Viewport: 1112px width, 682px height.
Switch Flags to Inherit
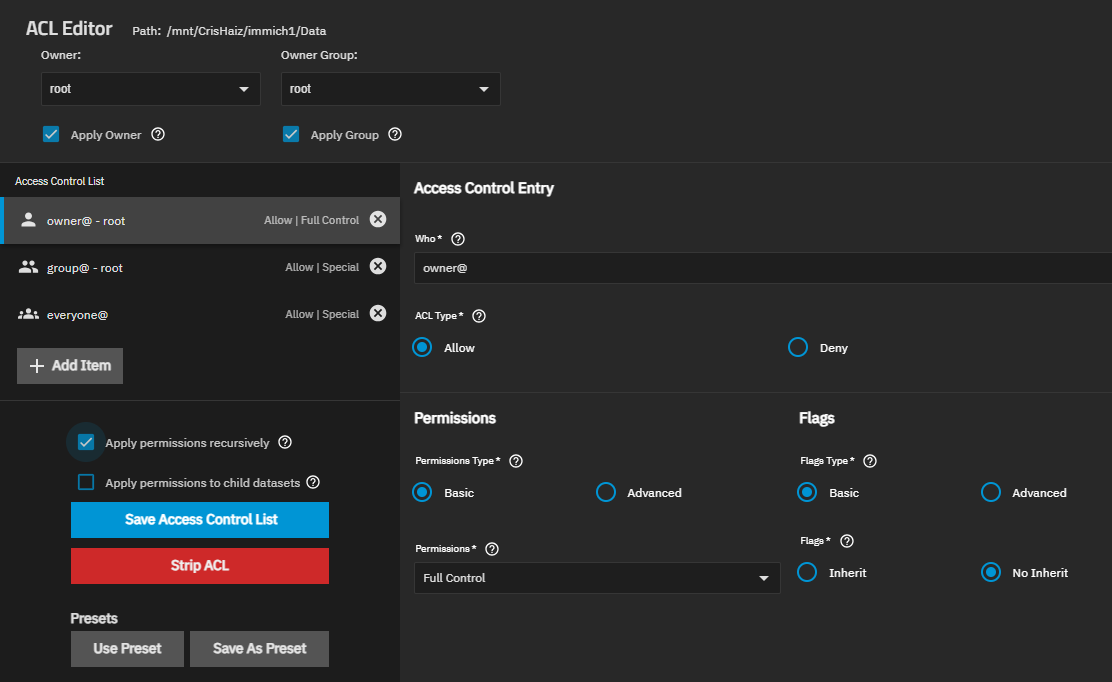807,573
